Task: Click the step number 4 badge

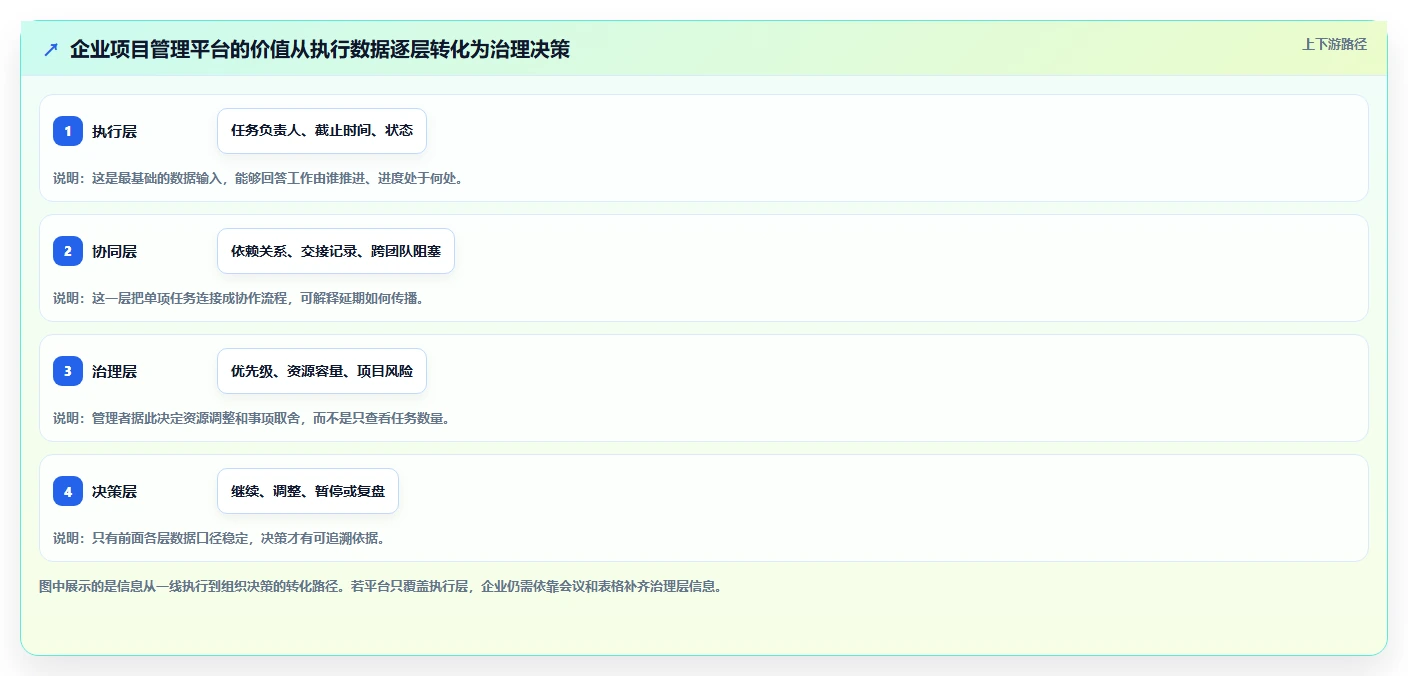Action: pos(68,491)
